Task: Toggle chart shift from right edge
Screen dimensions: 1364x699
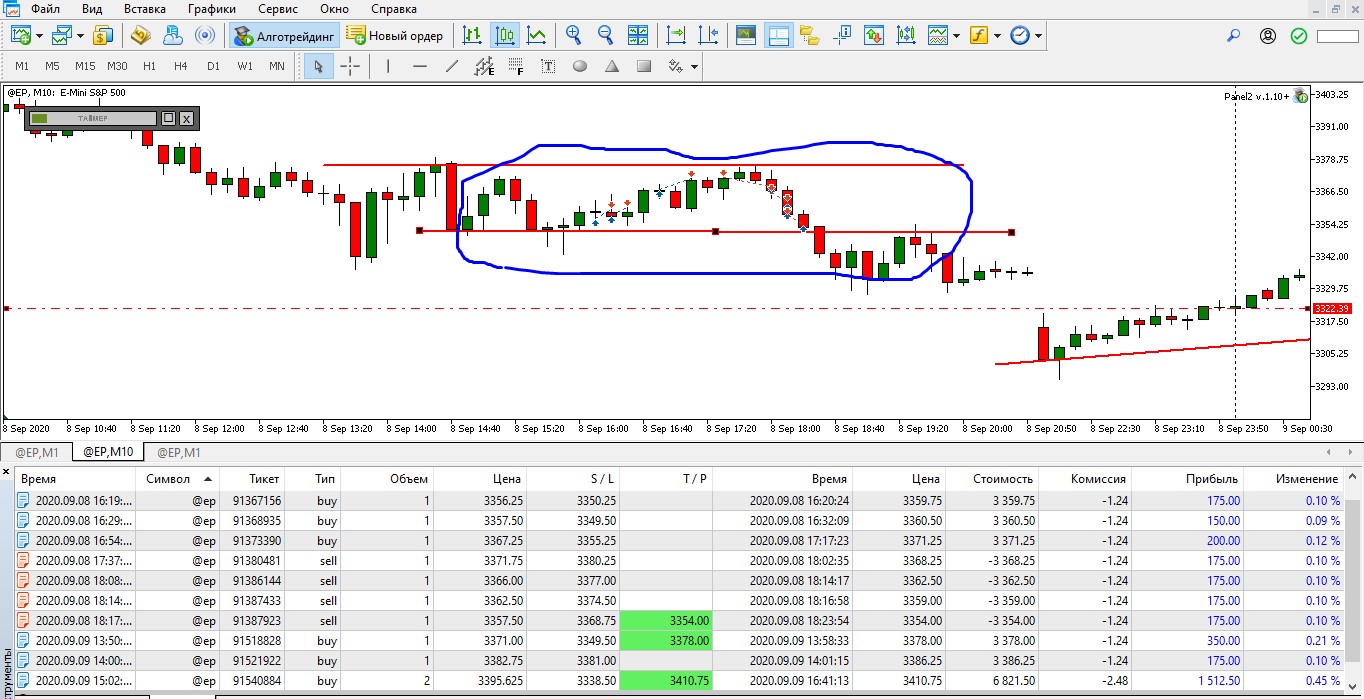Action: point(709,36)
